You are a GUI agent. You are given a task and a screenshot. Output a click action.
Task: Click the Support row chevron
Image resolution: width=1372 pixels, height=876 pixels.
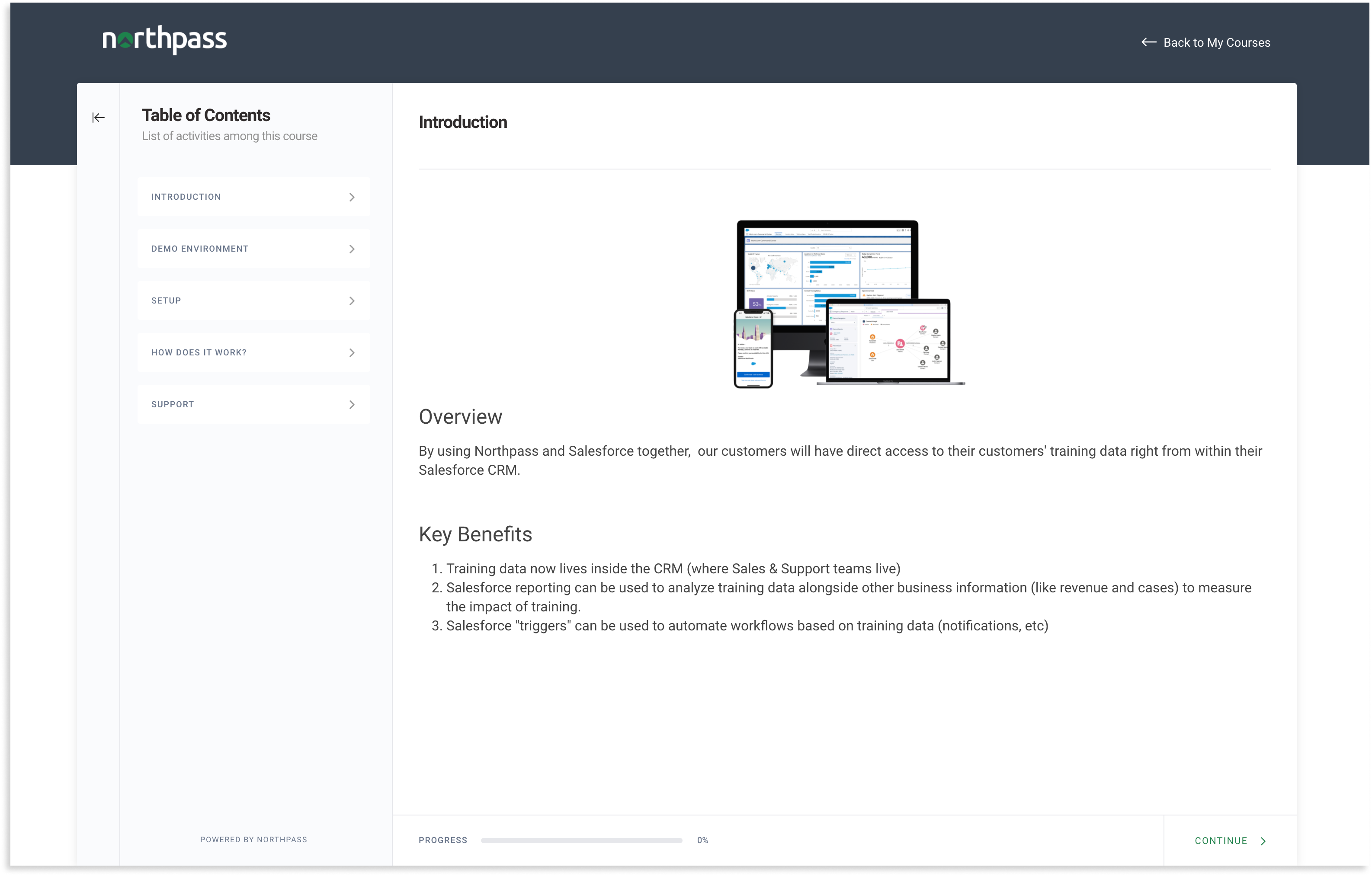pos(352,404)
